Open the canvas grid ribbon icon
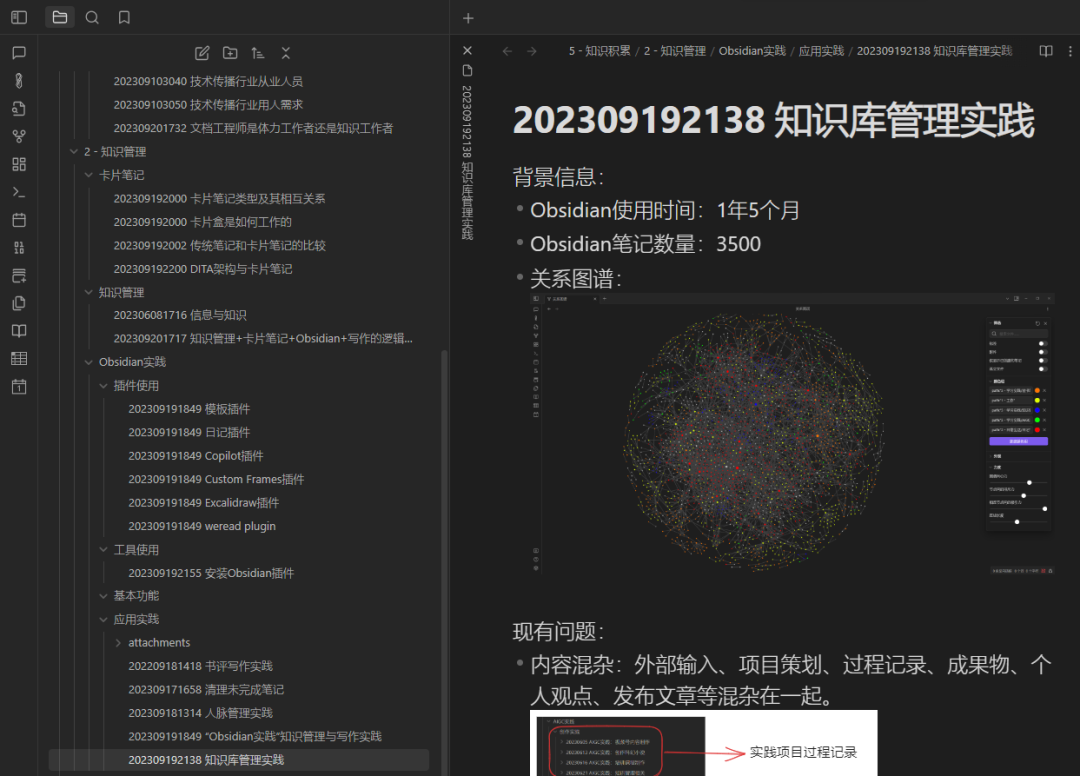 tap(19, 164)
